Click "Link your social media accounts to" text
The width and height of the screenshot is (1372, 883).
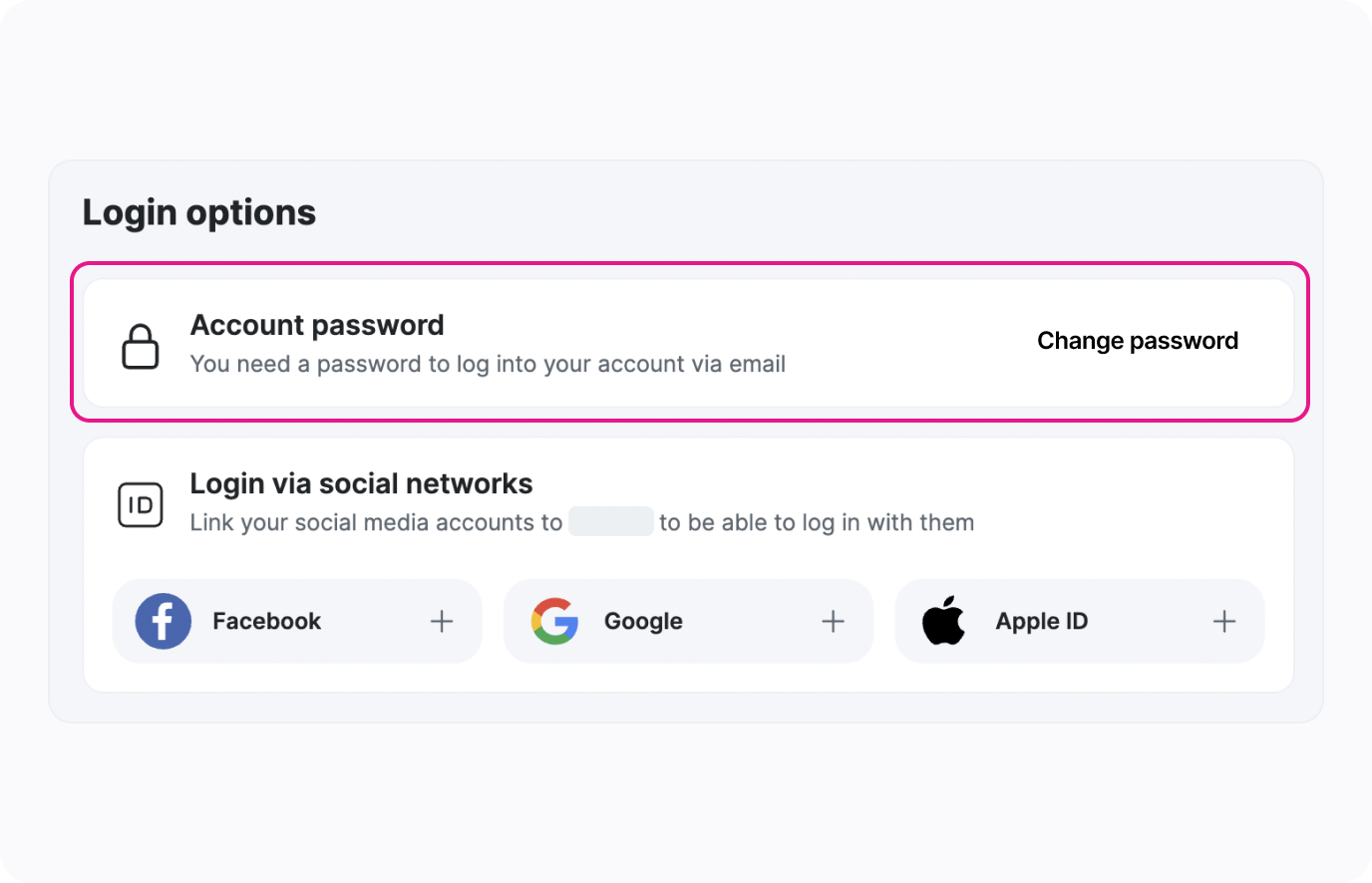pos(376,522)
